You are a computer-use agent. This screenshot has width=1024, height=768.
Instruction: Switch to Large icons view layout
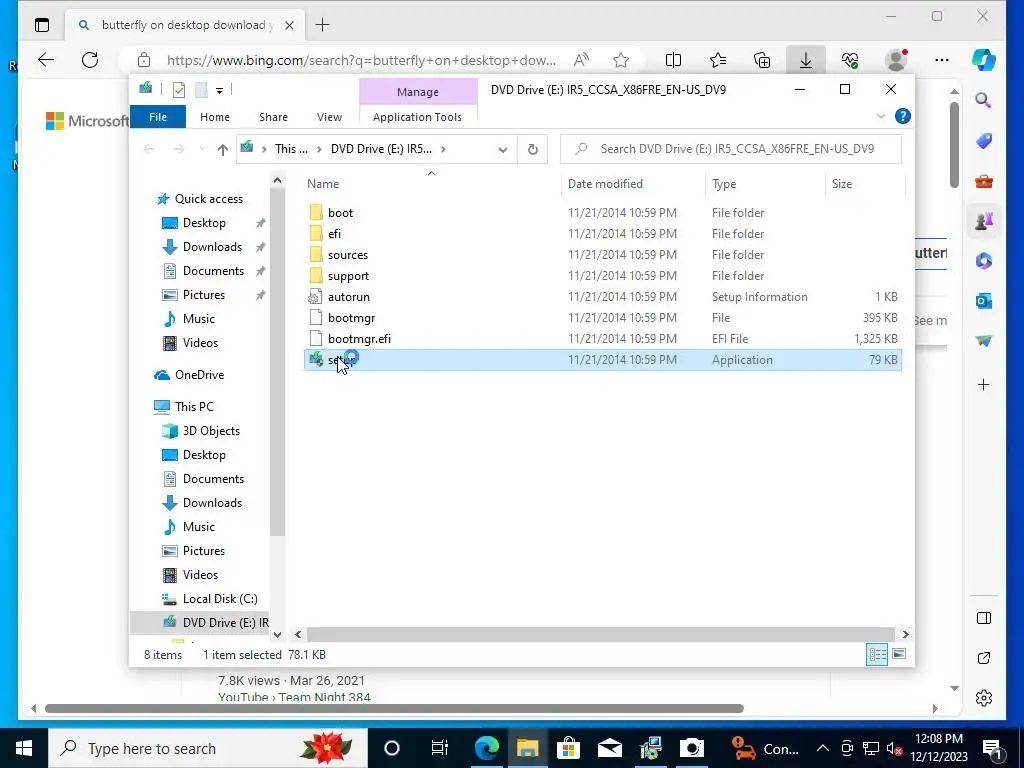coord(899,654)
